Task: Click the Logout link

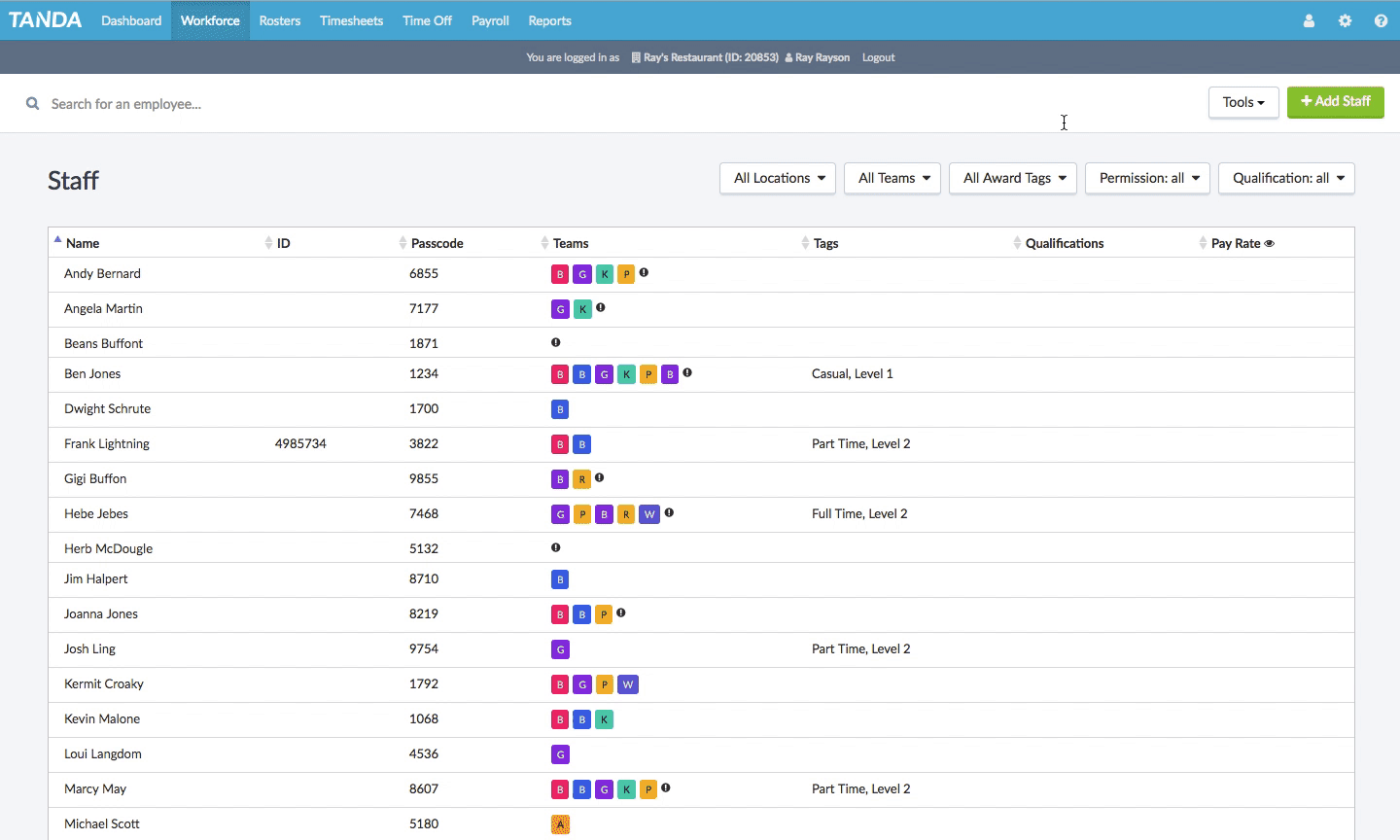Action: [878, 57]
